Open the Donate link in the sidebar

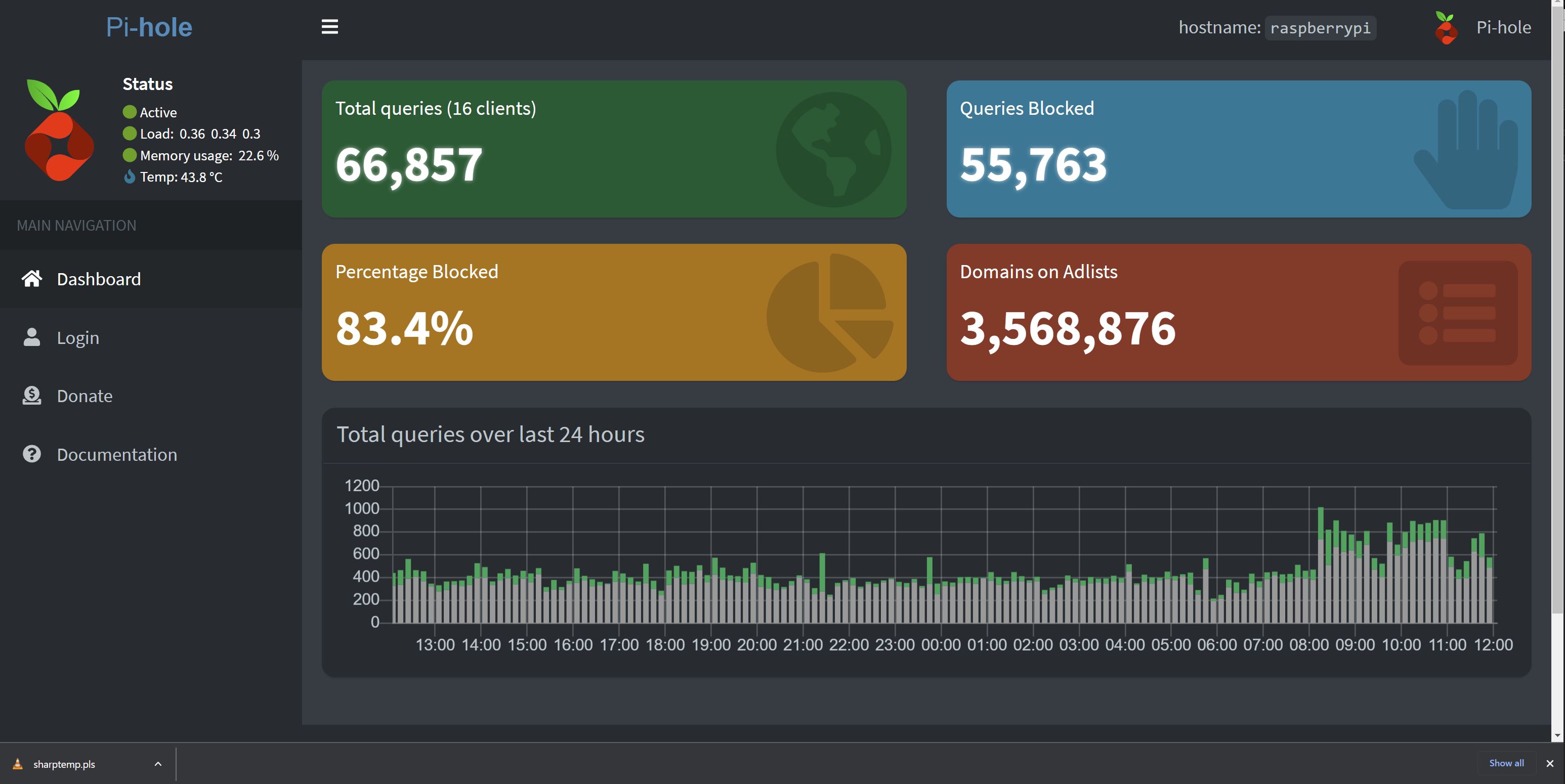click(x=151, y=396)
